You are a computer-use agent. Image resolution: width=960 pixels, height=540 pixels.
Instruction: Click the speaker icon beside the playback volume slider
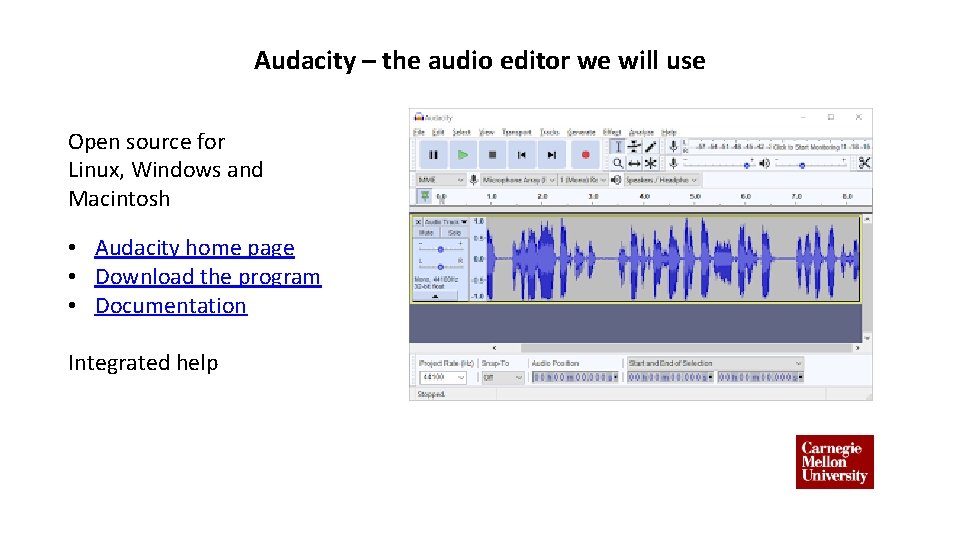pyautogui.click(x=764, y=163)
